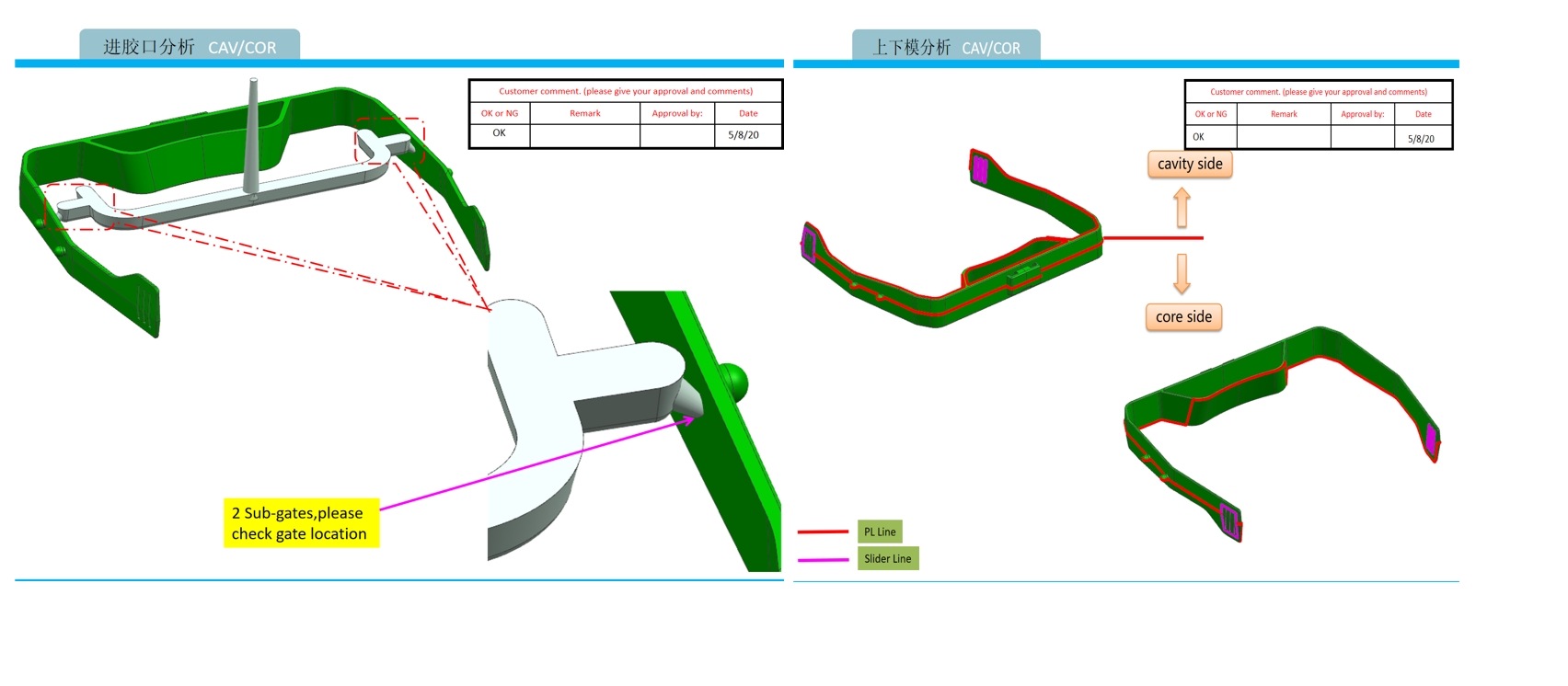Click the cavity side label
This screenshot has height=686, width=1568.
click(1190, 164)
